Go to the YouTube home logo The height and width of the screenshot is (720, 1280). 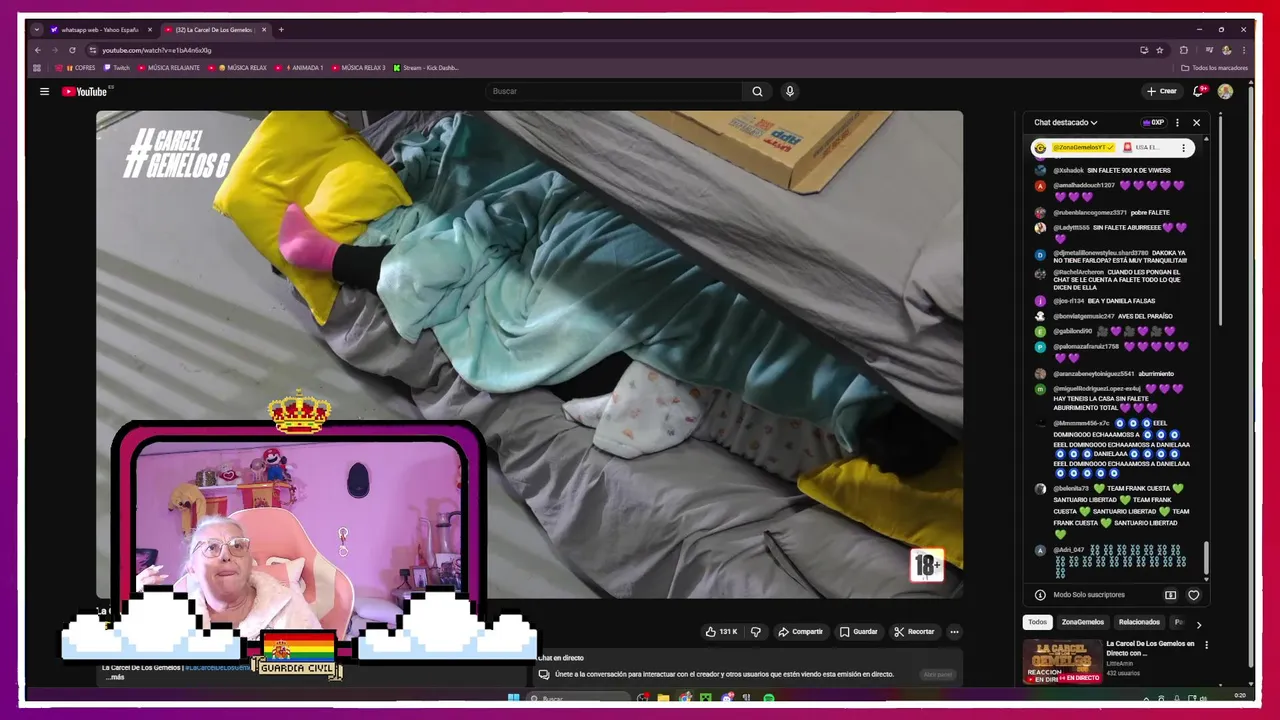coord(85,91)
